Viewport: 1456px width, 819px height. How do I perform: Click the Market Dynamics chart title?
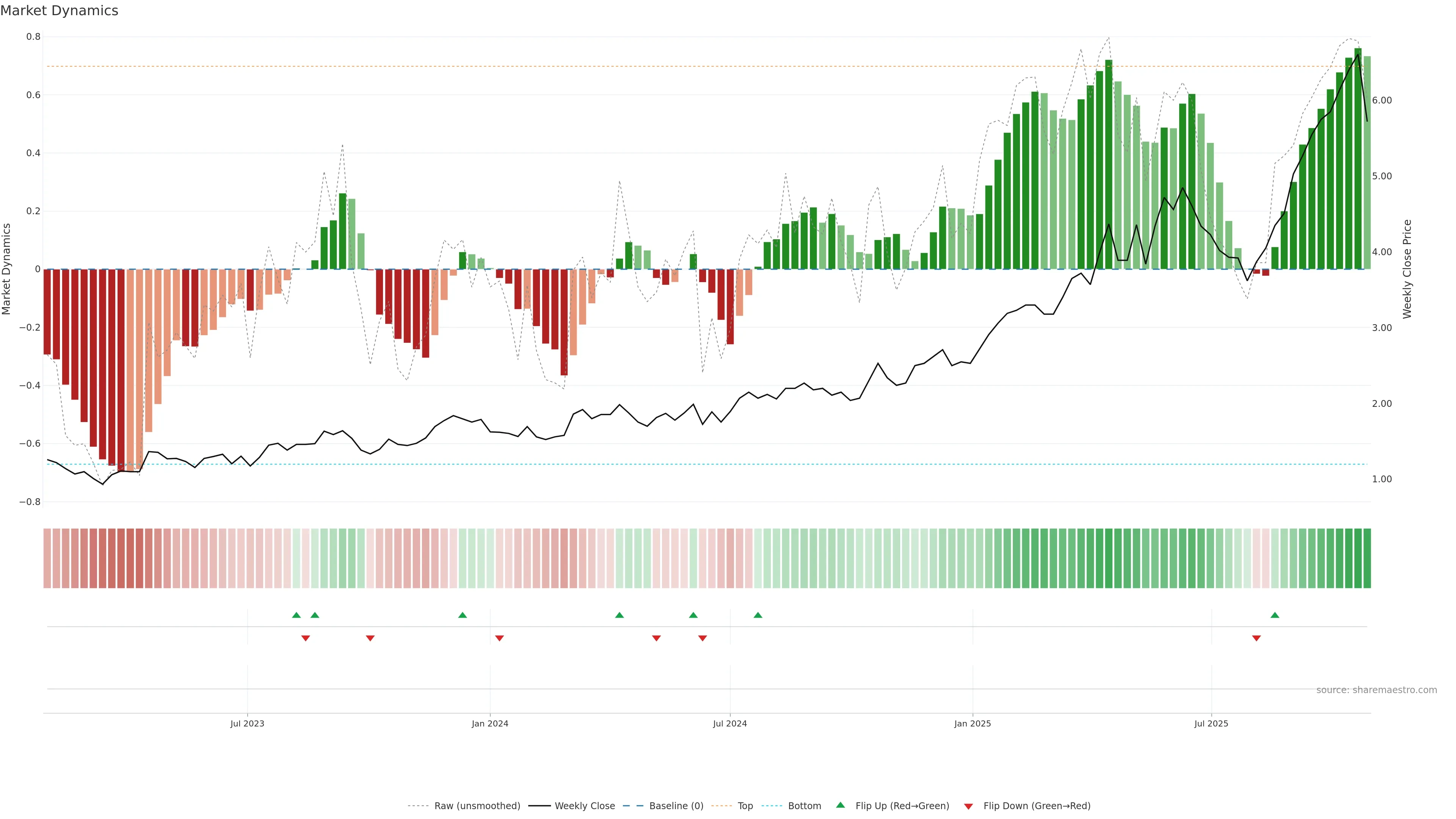coord(60,11)
